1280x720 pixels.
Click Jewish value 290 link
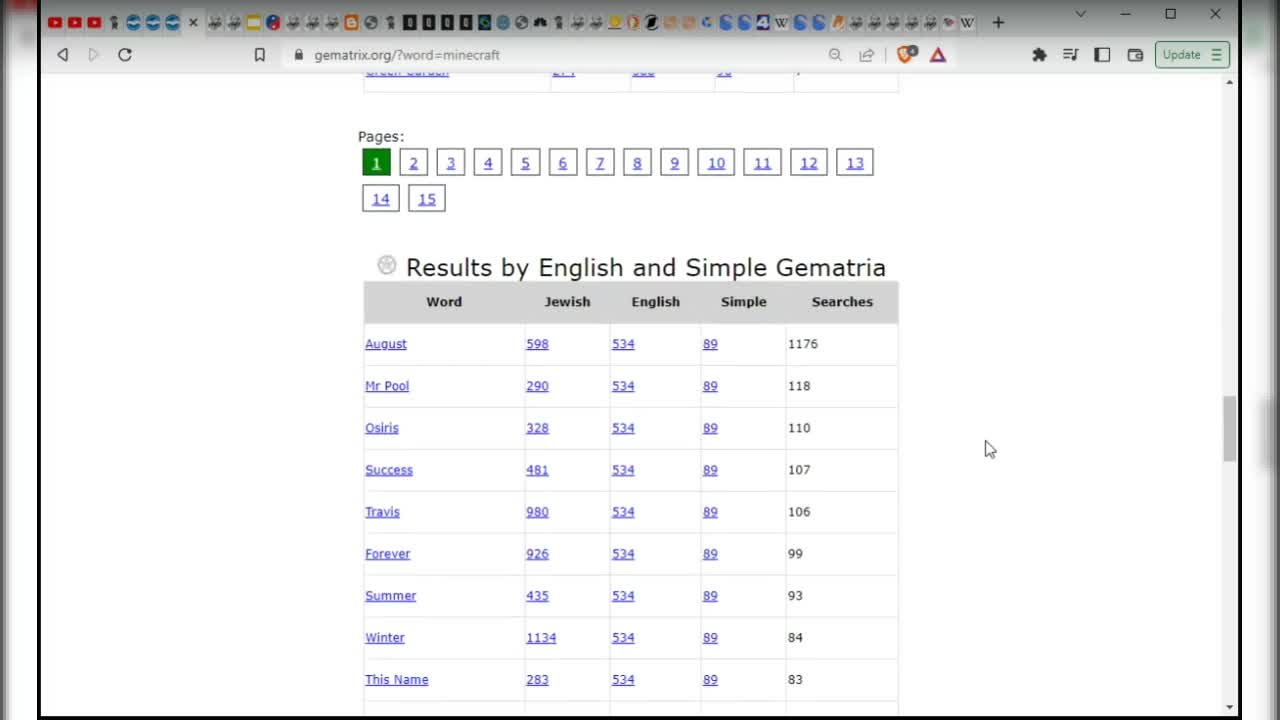pyautogui.click(x=538, y=386)
